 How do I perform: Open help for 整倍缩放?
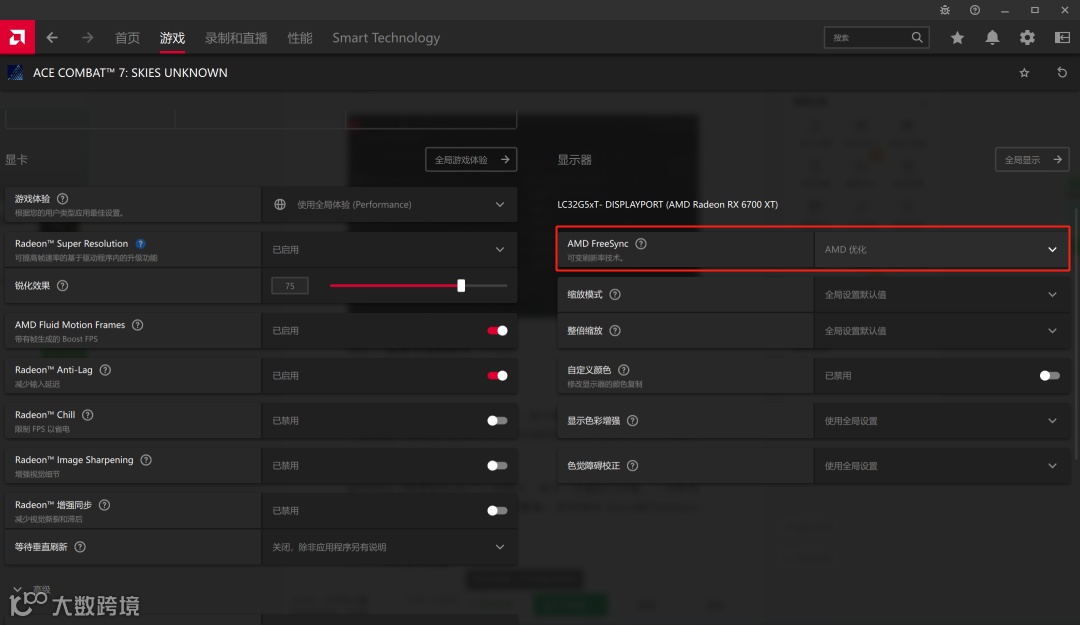coord(615,331)
